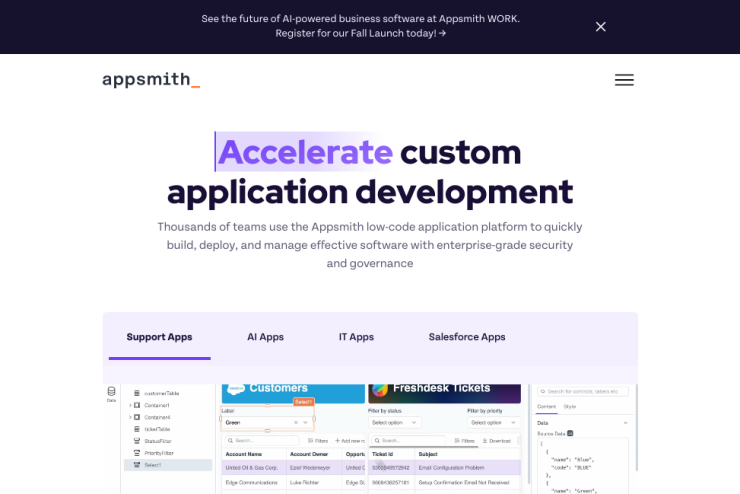This screenshot has height=494, width=740.
Task: Click the Subject column header
Action: [428, 454]
